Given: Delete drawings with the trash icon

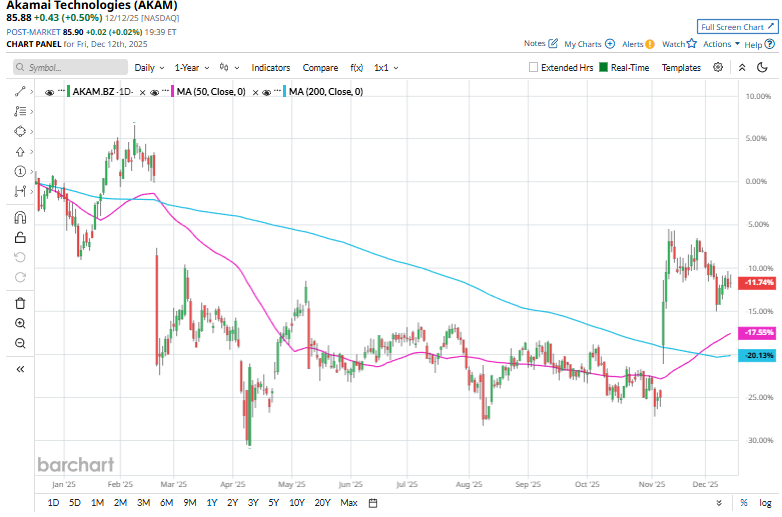Looking at the screenshot, I should point(19,303).
